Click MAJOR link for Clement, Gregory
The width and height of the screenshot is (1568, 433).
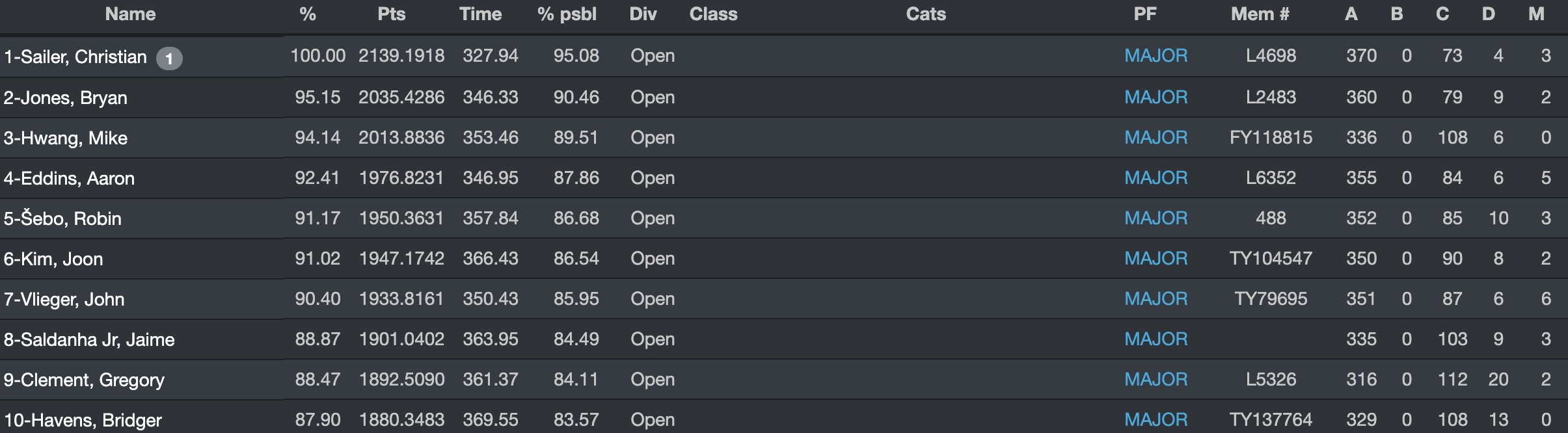point(1156,380)
